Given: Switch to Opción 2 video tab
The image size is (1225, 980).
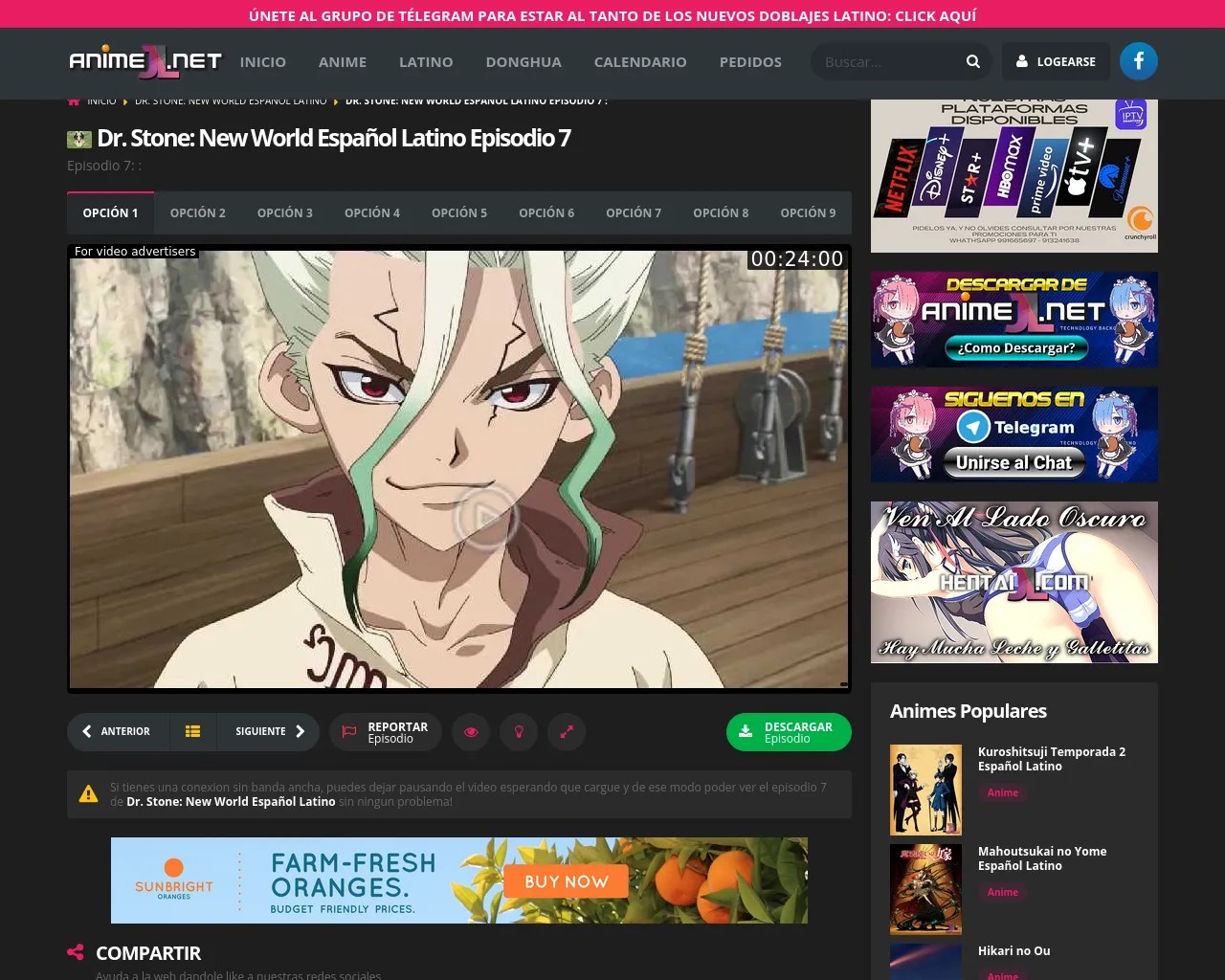Looking at the screenshot, I should click(197, 212).
